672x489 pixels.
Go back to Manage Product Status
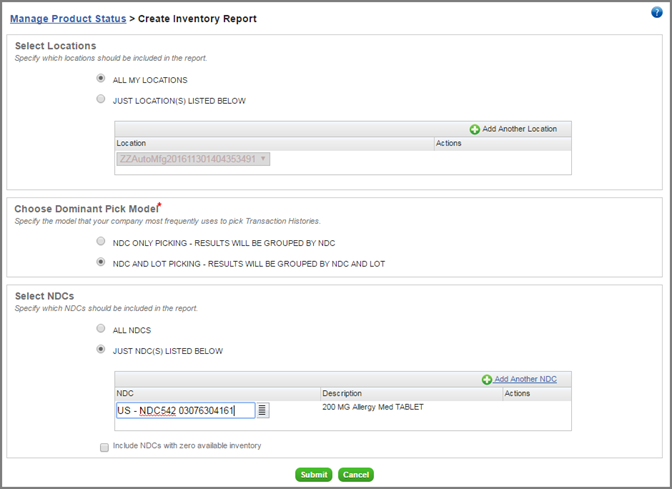(68, 19)
